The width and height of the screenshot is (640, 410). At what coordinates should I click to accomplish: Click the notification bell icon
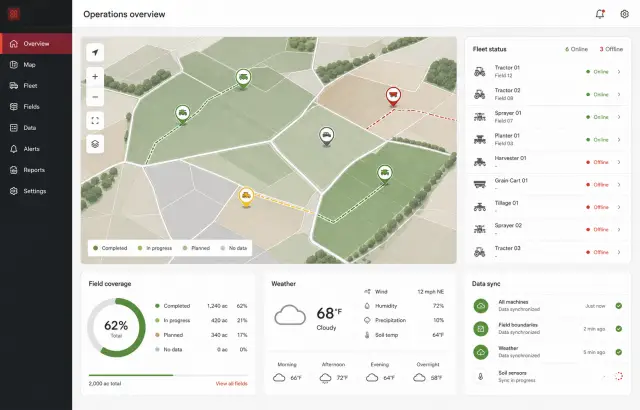click(600, 14)
